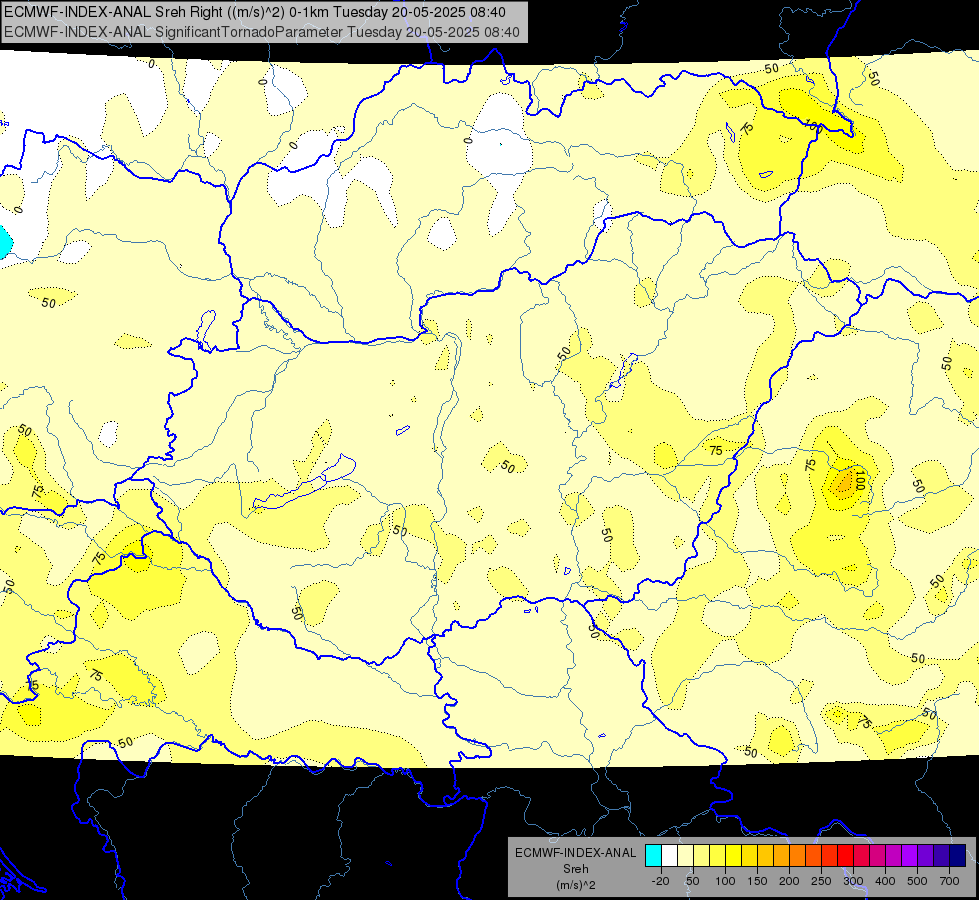This screenshot has width=979, height=900.
Task: Click the '250' legend tick value
Action: (821, 881)
